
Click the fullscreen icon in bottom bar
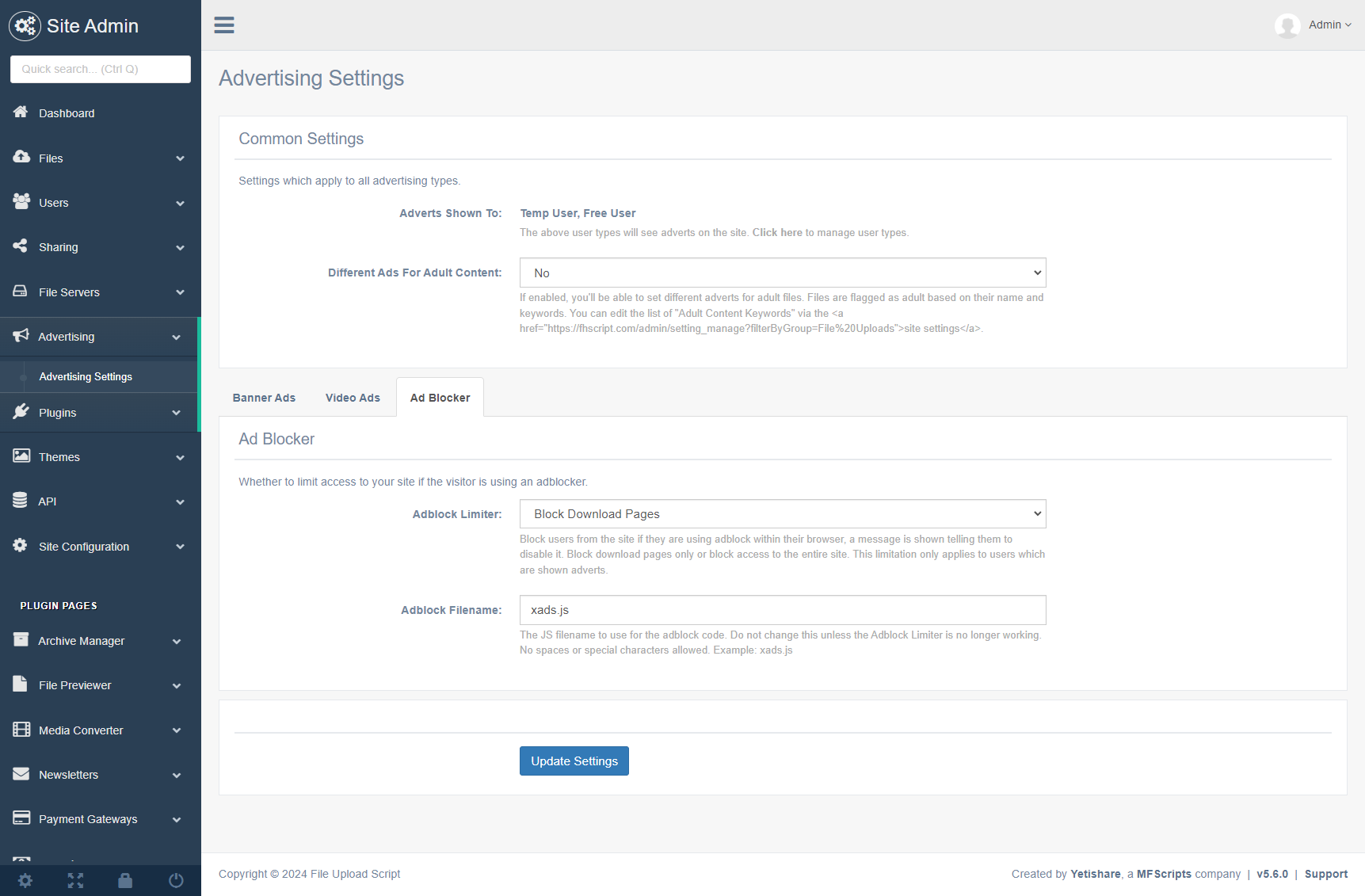[x=75, y=880]
